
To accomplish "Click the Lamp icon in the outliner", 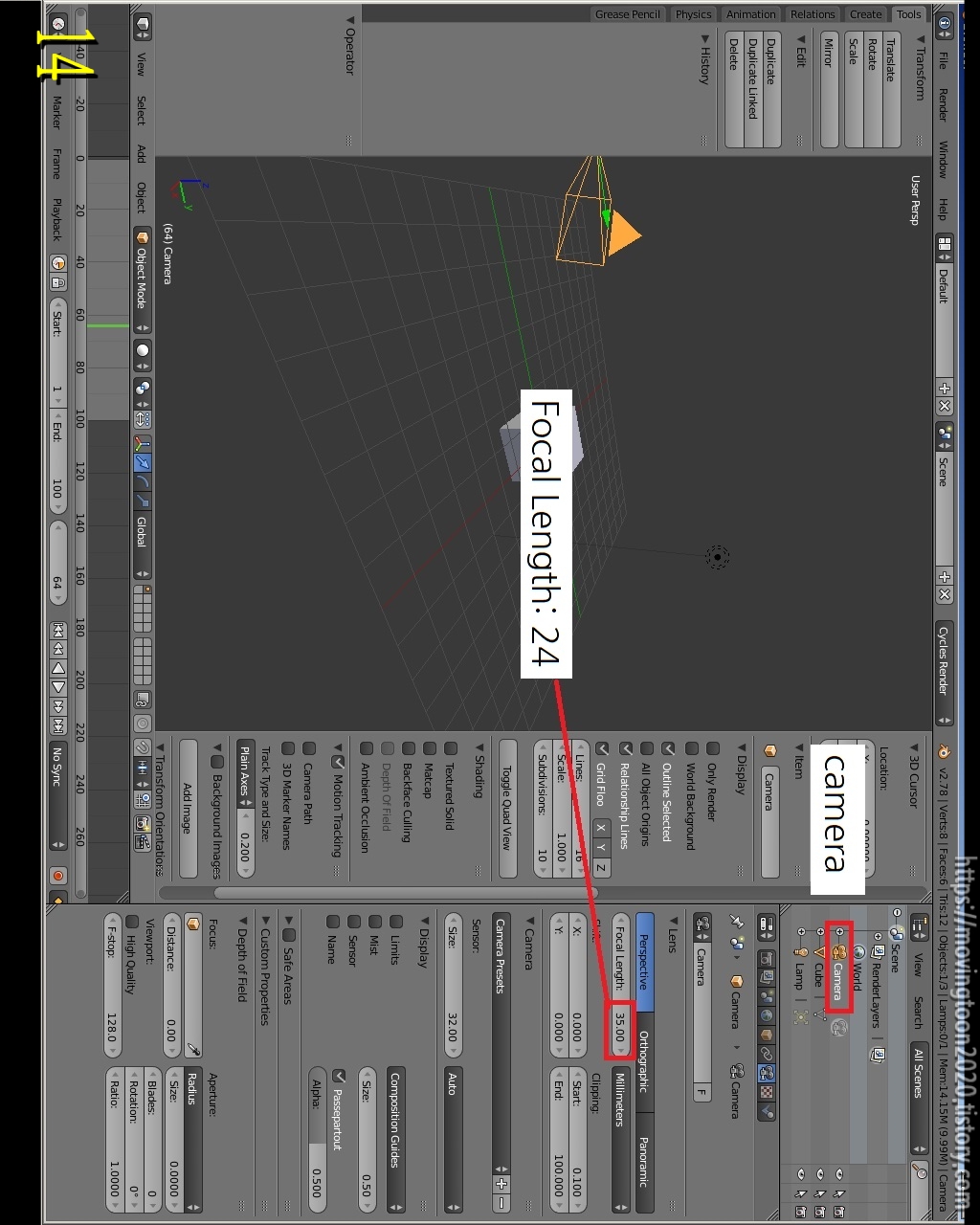I will click(x=801, y=952).
